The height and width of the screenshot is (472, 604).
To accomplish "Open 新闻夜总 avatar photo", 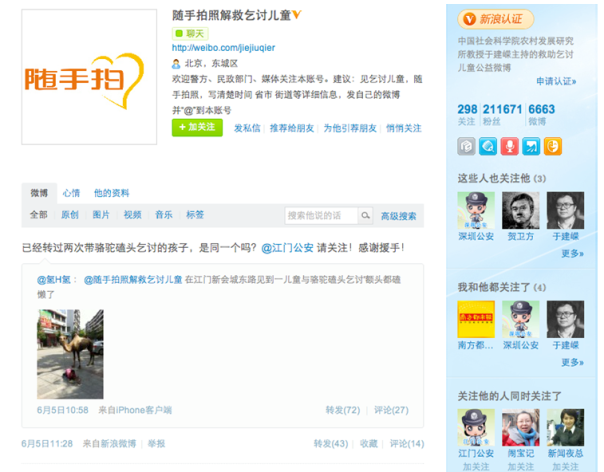I will pyautogui.click(x=565, y=428).
